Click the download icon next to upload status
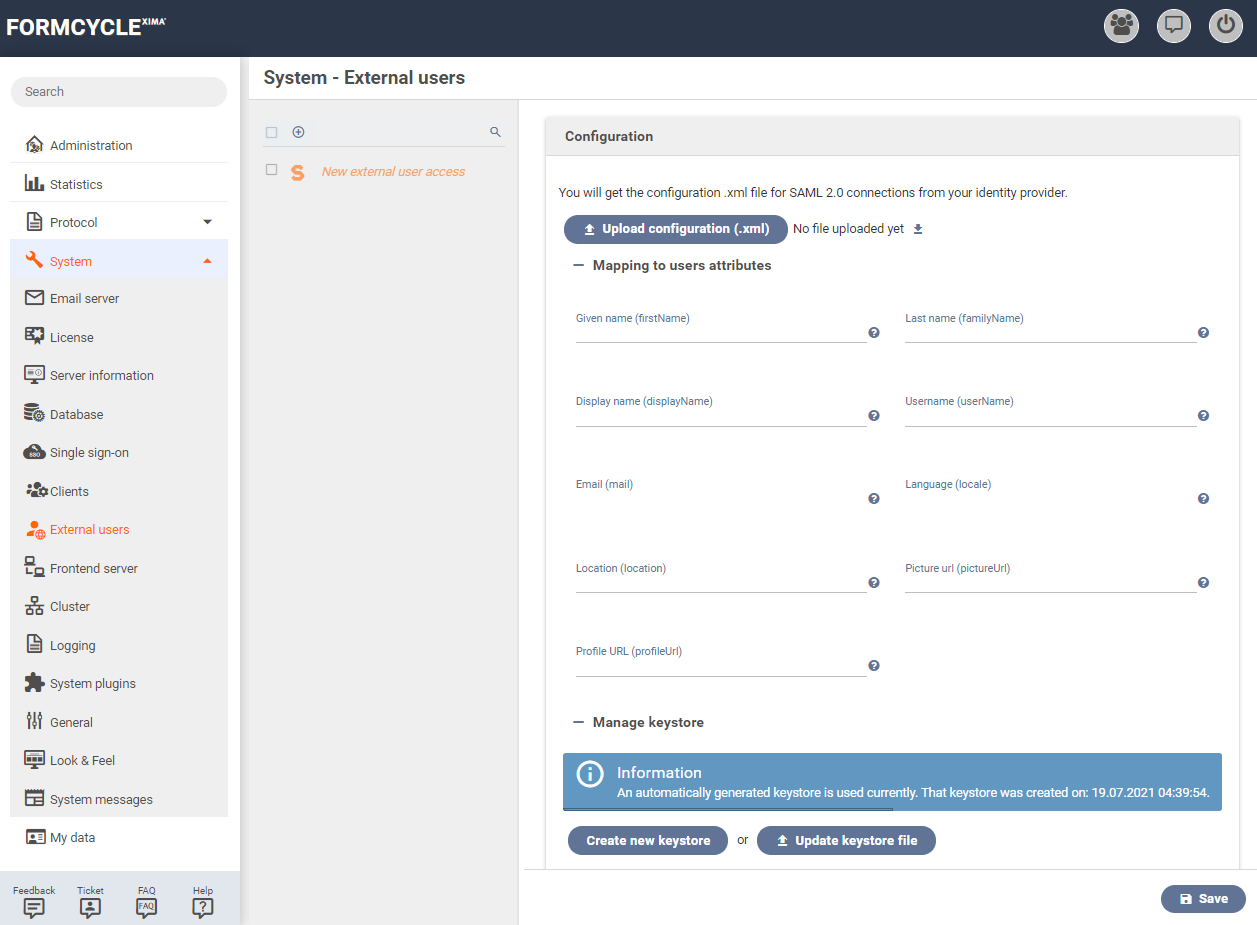1257x925 pixels. (918, 229)
